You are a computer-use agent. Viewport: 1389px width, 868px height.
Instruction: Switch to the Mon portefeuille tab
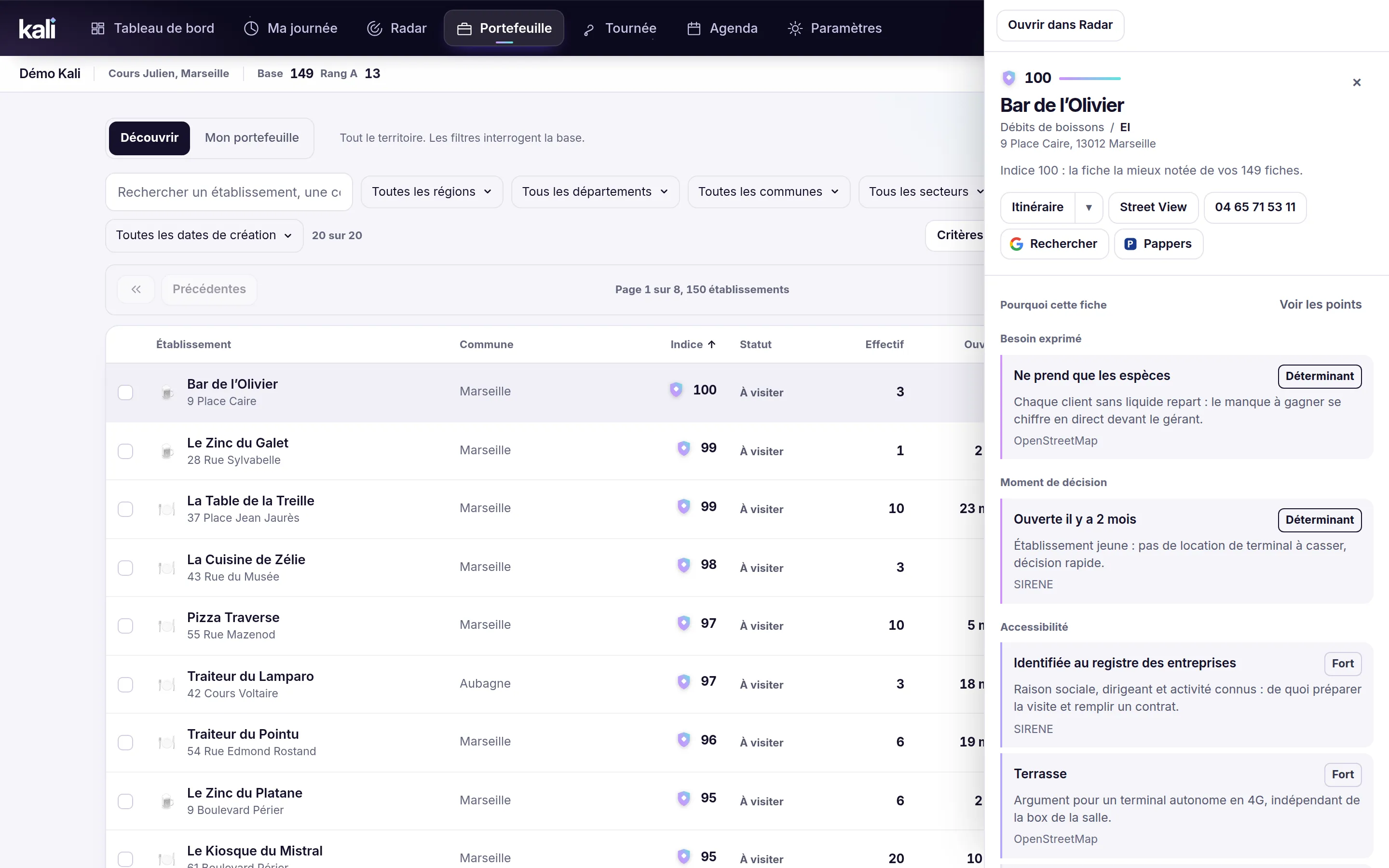pos(252,138)
